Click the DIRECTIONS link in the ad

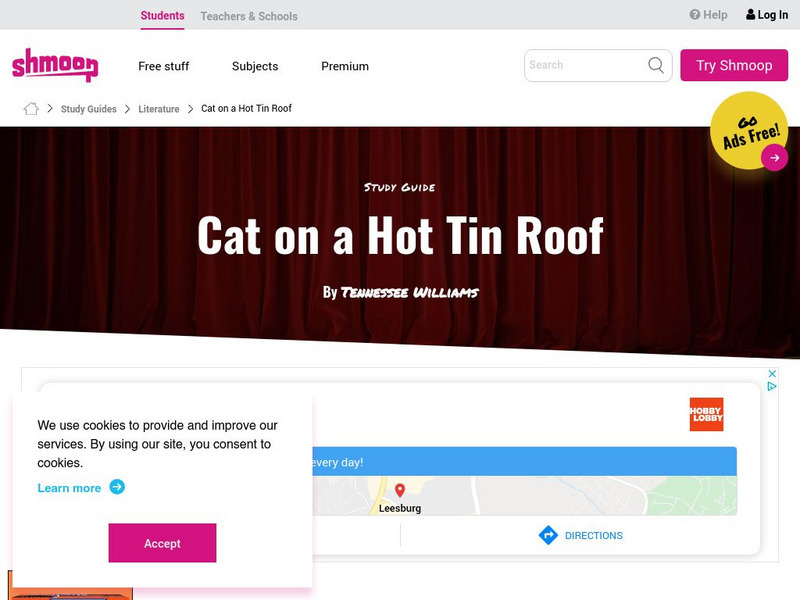click(593, 535)
